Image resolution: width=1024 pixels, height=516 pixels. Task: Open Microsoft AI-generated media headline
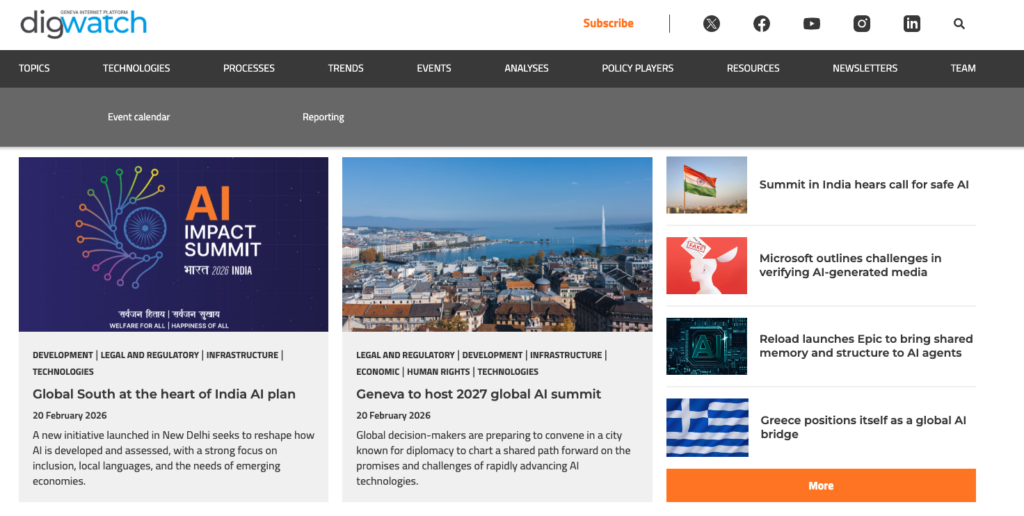[850, 265]
